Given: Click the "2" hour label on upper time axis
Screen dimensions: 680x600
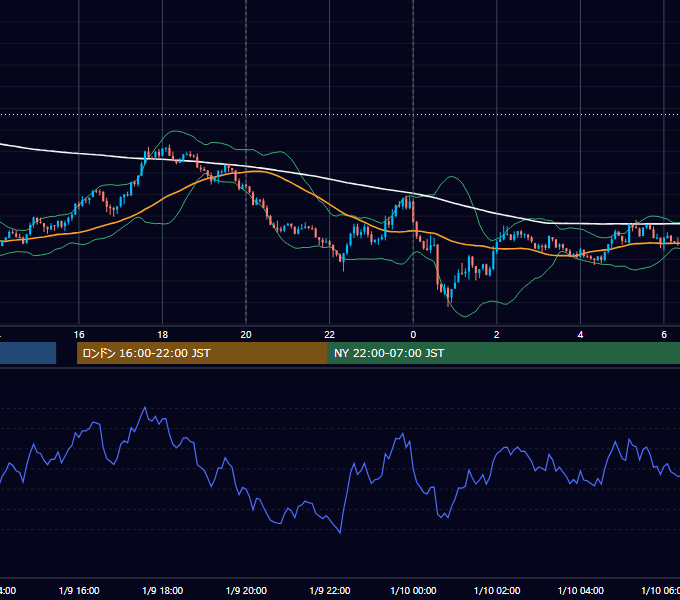Looking at the screenshot, I should click(x=497, y=335).
